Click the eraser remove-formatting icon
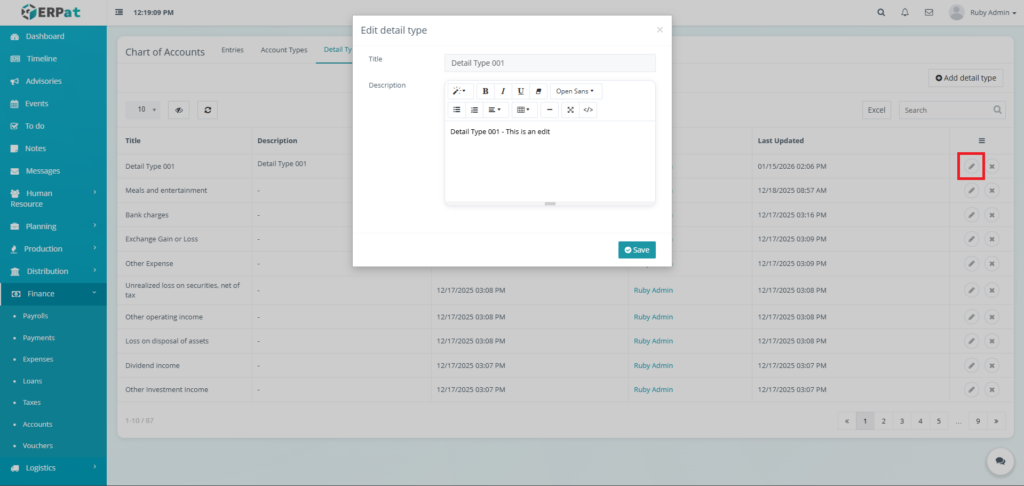This screenshot has height=486, width=1024. (x=538, y=91)
